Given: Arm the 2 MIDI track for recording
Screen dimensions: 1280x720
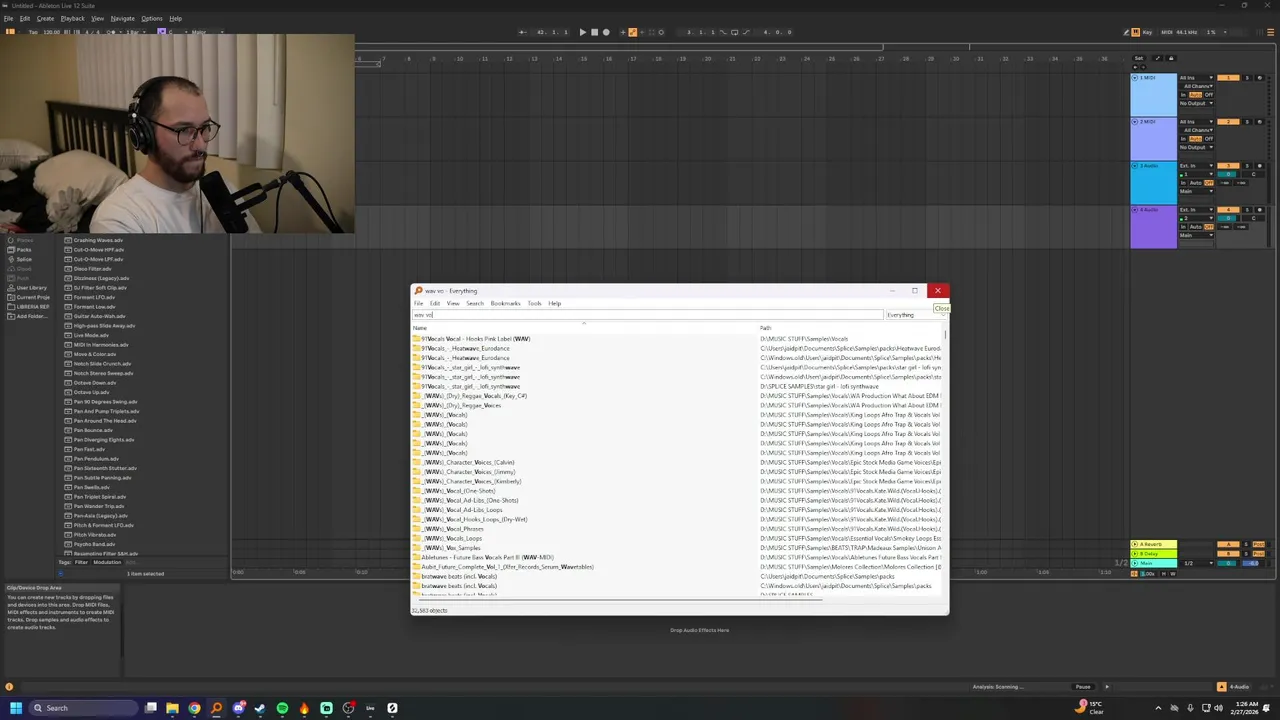Looking at the screenshot, I should pyautogui.click(x=1260, y=122).
